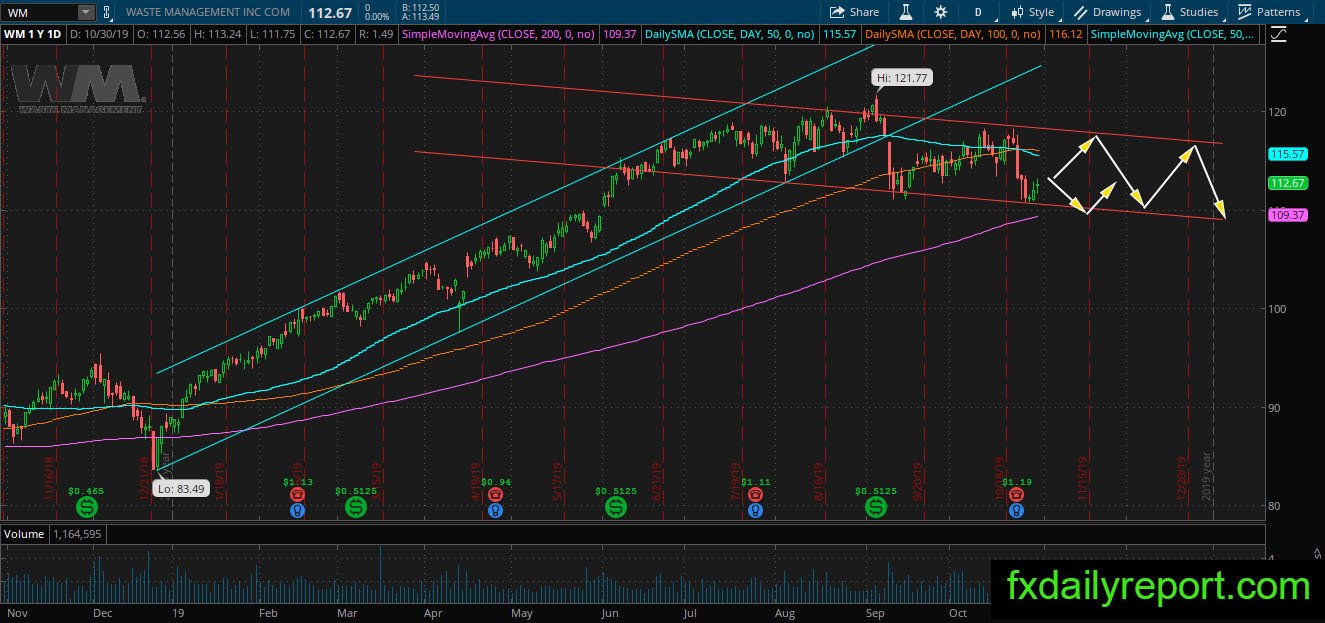Open the flask (thinkScript lab) icon
Screen dimensions: 1325x623
pos(906,12)
